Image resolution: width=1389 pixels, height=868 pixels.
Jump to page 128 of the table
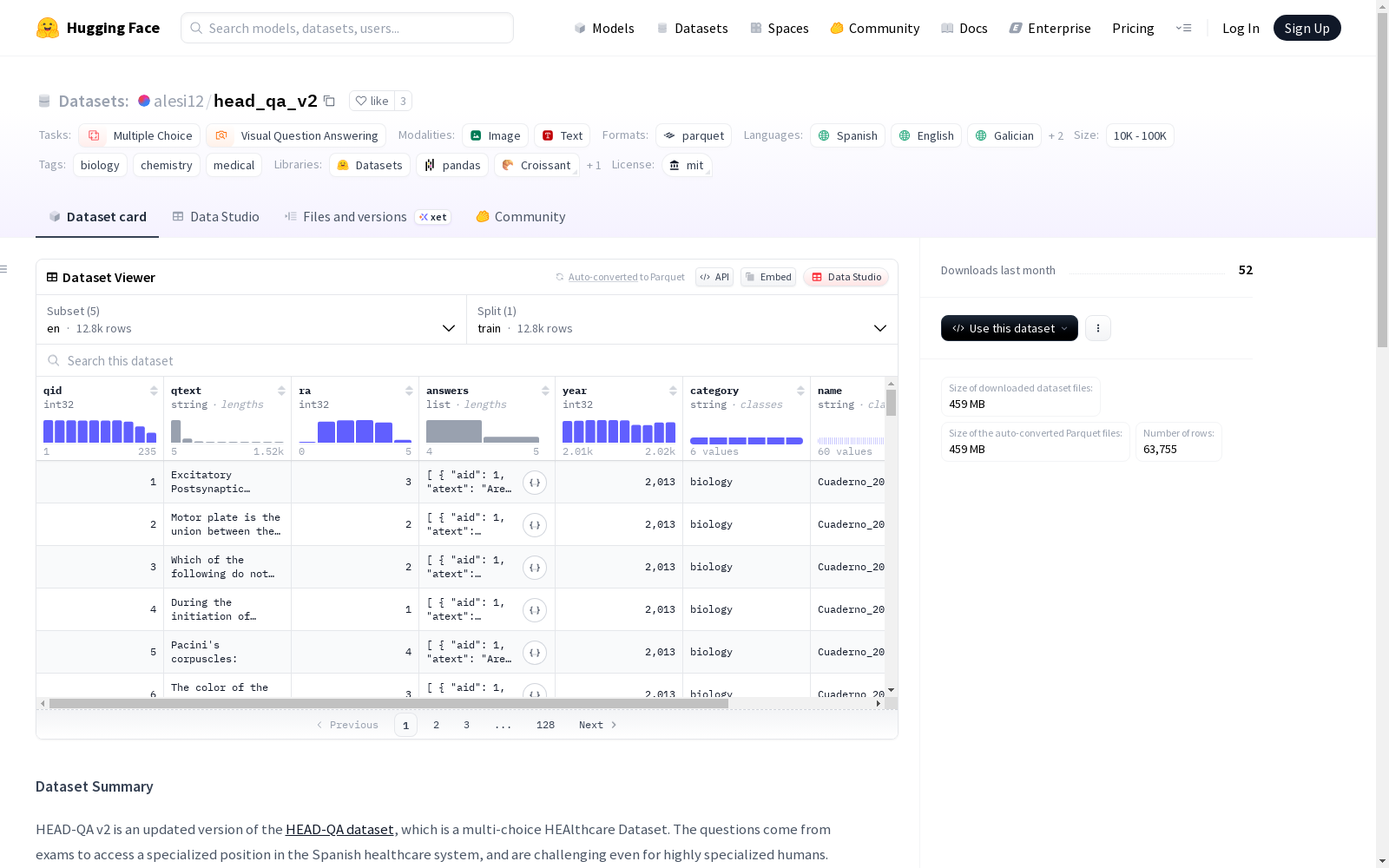[545, 725]
